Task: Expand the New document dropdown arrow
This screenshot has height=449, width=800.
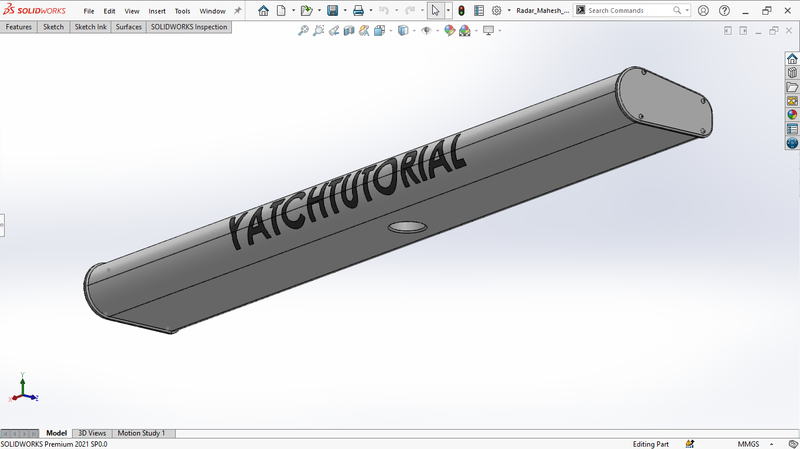Action: coord(293,10)
